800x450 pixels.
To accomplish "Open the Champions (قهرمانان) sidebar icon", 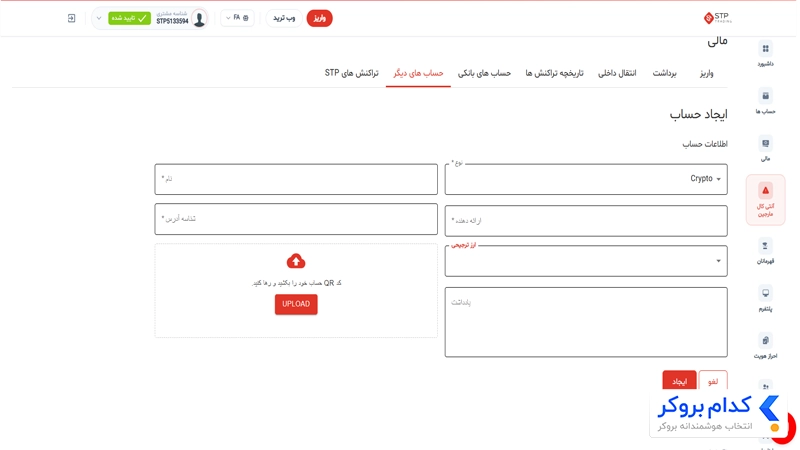I will click(765, 246).
